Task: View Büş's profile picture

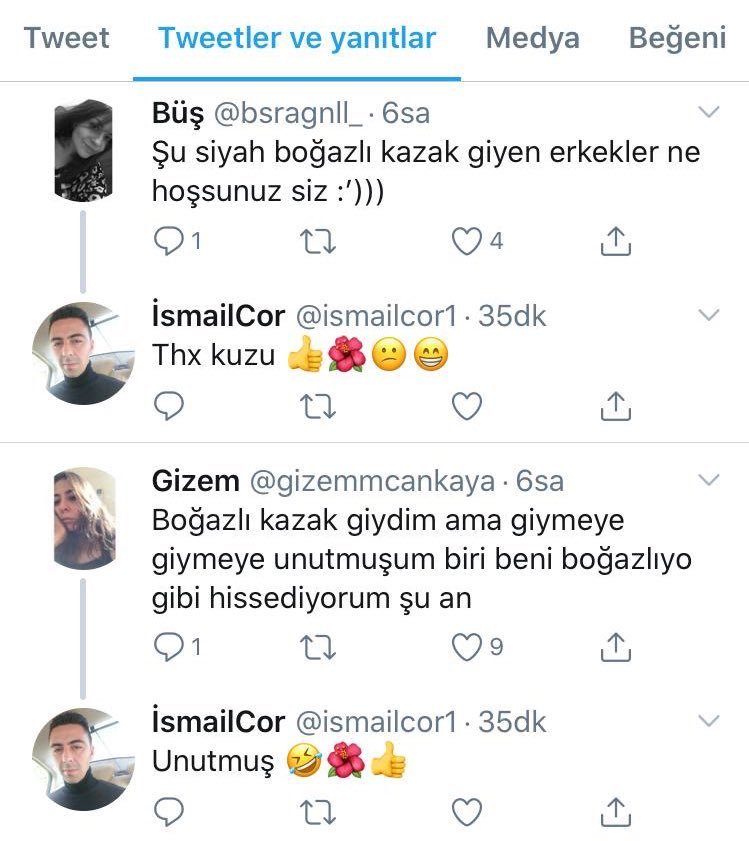Action: click(x=84, y=149)
